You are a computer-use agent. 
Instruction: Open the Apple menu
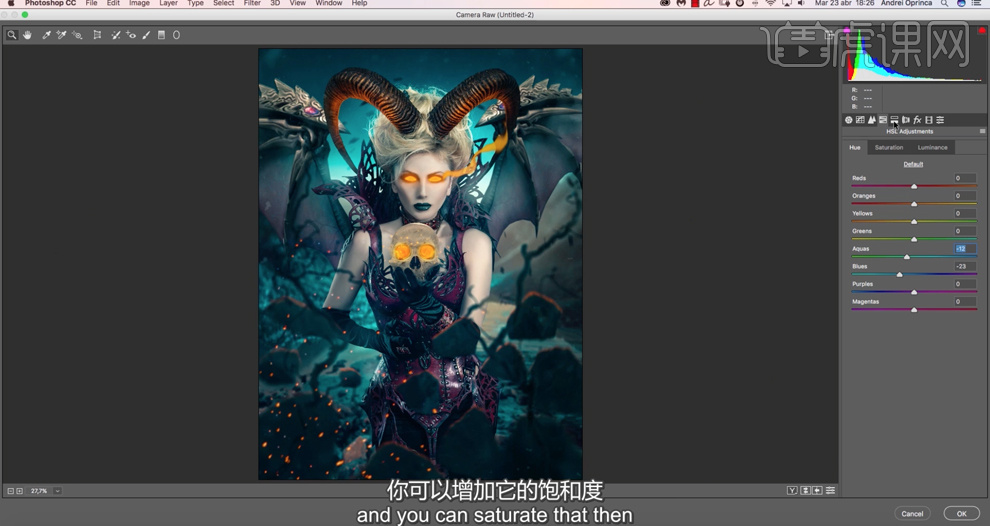click(x=11, y=3)
